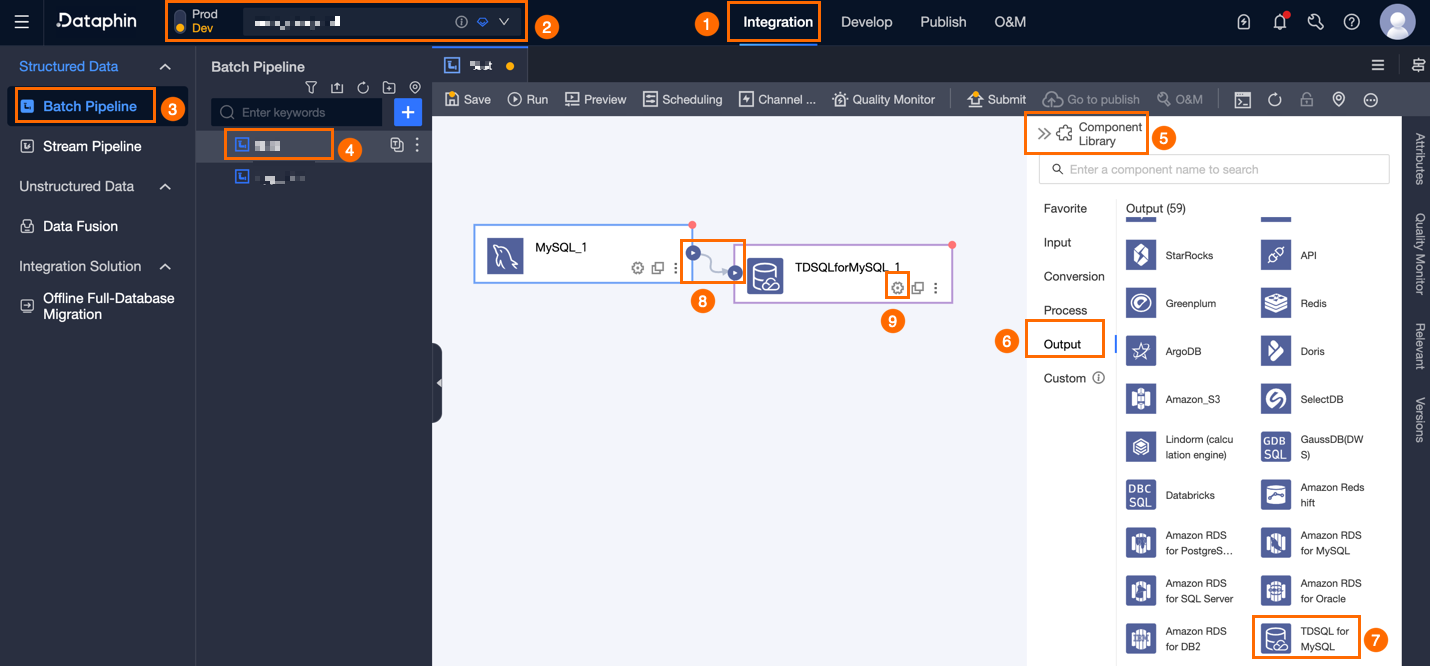This screenshot has height=666, width=1430.
Task: Click the more (ellipsis) icon in canvas toolbar
Action: tap(1370, 99)
